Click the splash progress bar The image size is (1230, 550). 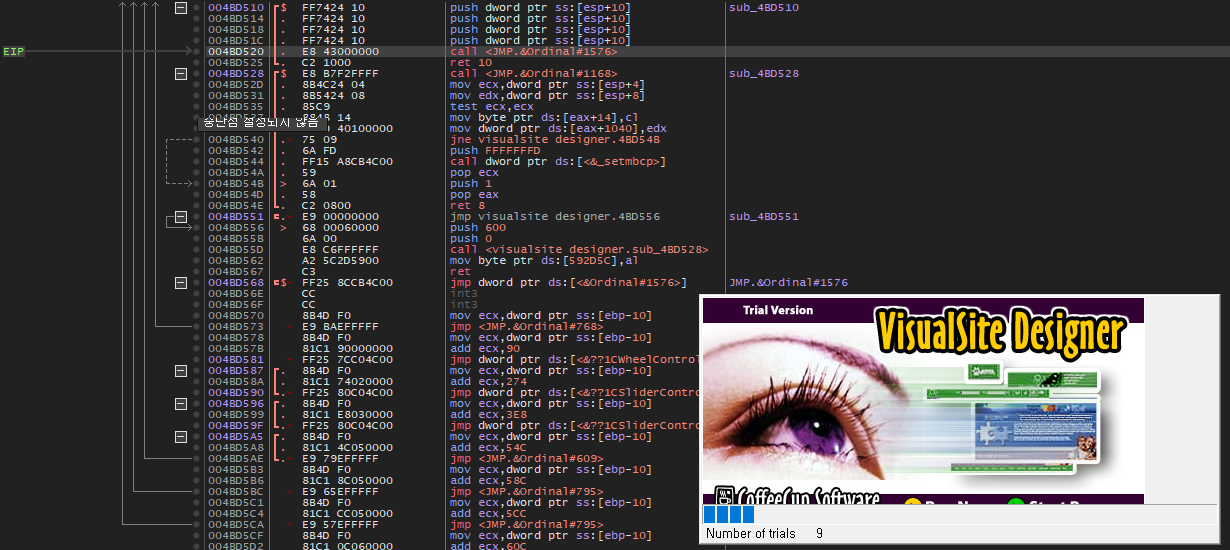point(960,514)
